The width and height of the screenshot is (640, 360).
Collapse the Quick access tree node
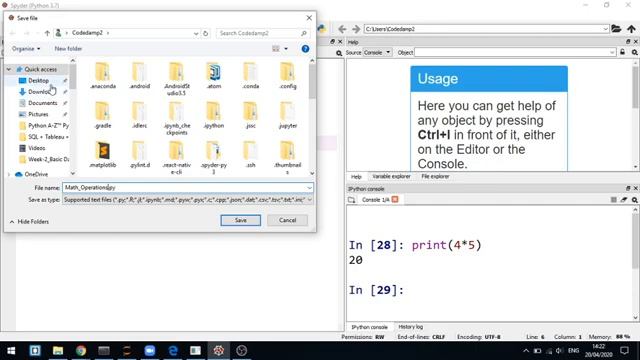[x=9, y=69]
